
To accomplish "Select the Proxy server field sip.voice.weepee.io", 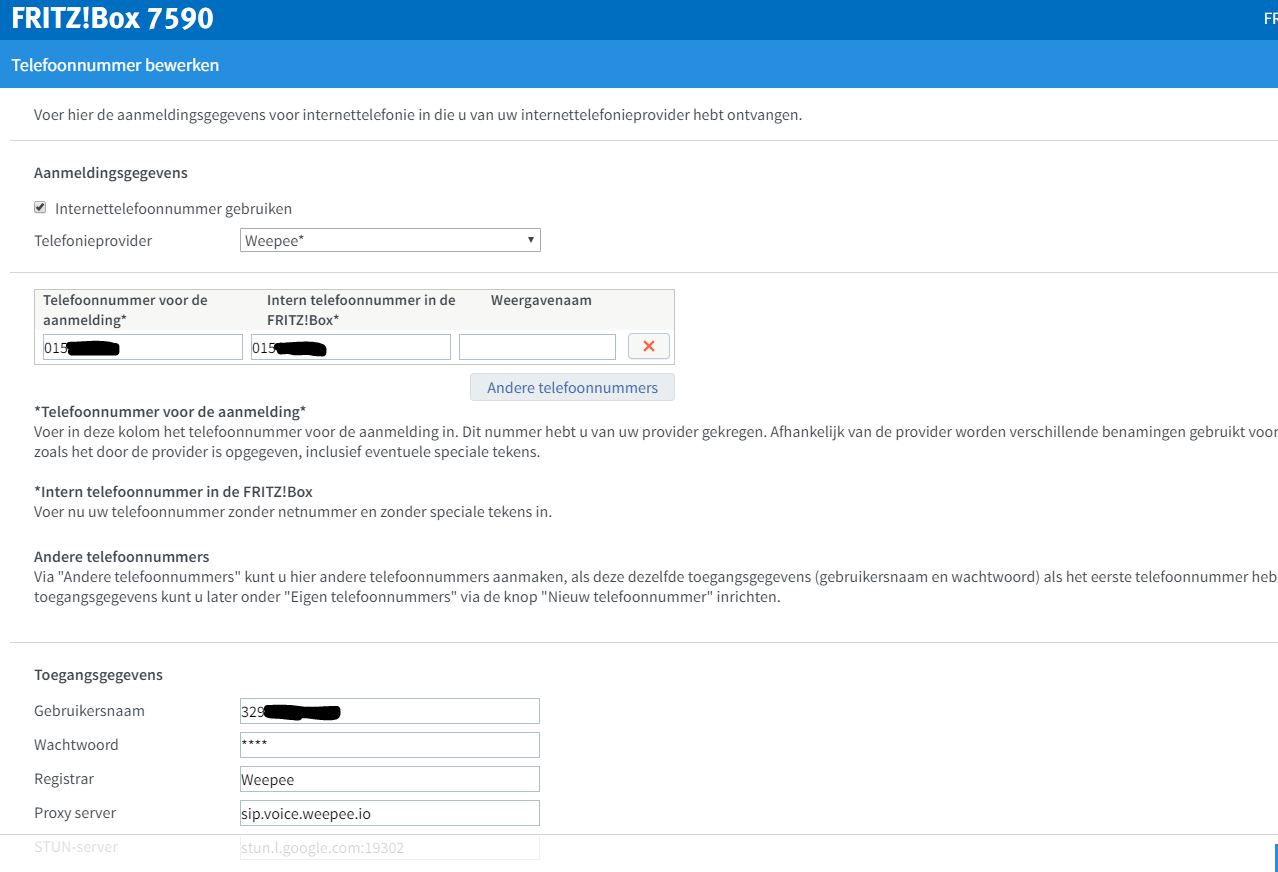I will click(x=389, y=813).
